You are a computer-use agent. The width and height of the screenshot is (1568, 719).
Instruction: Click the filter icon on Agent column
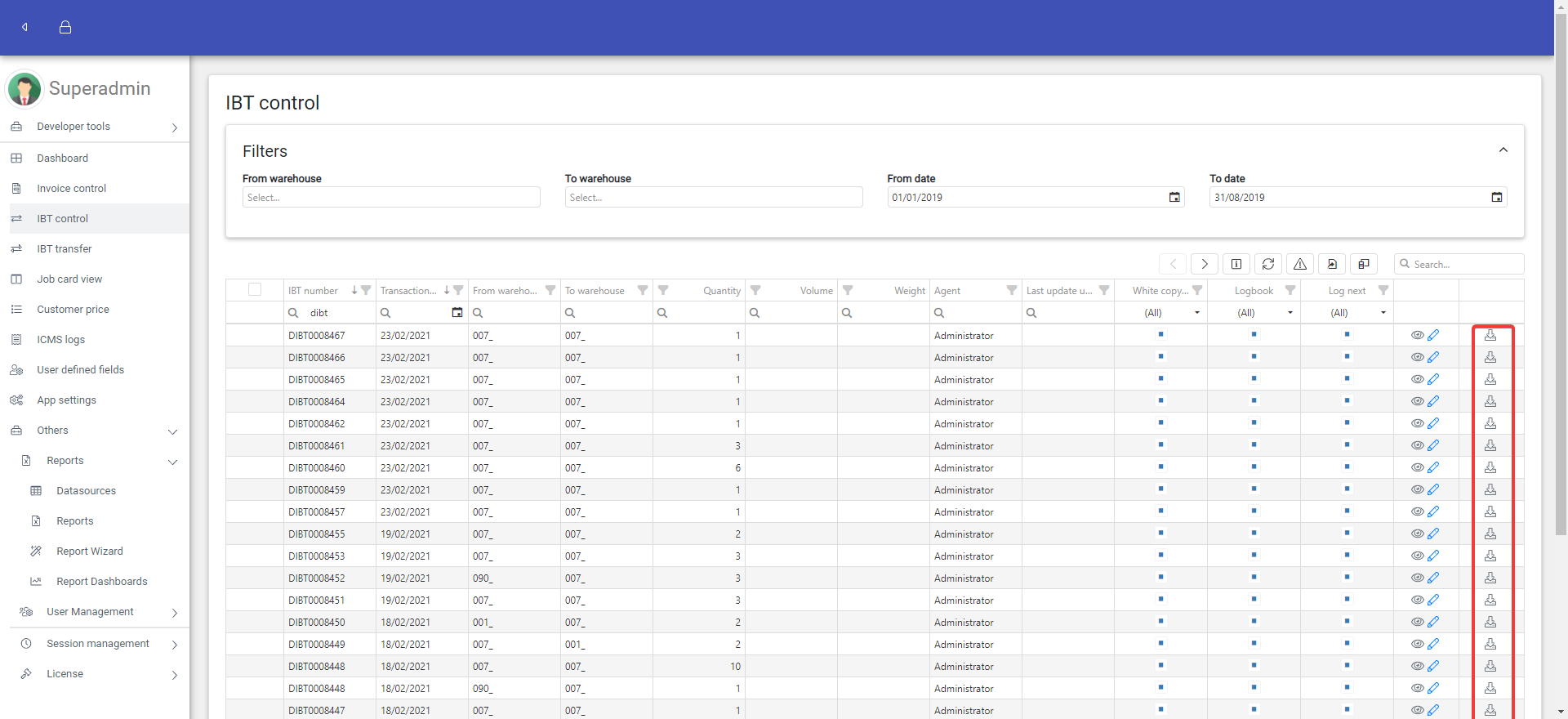(1011, 290)
